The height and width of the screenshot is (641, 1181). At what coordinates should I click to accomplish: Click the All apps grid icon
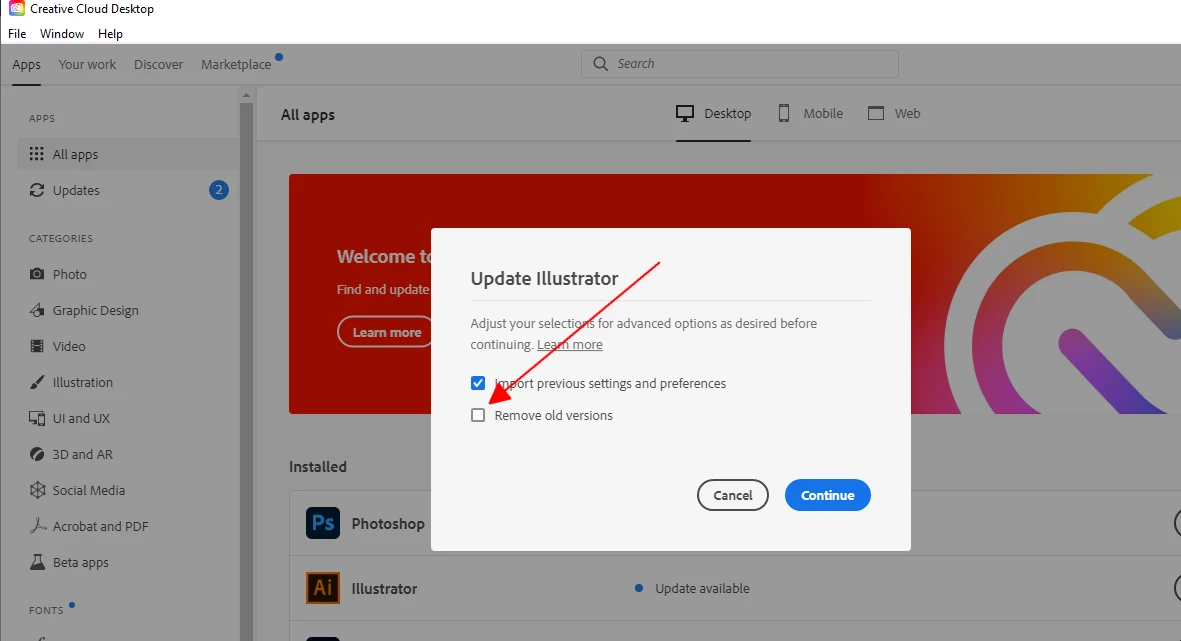36,154
